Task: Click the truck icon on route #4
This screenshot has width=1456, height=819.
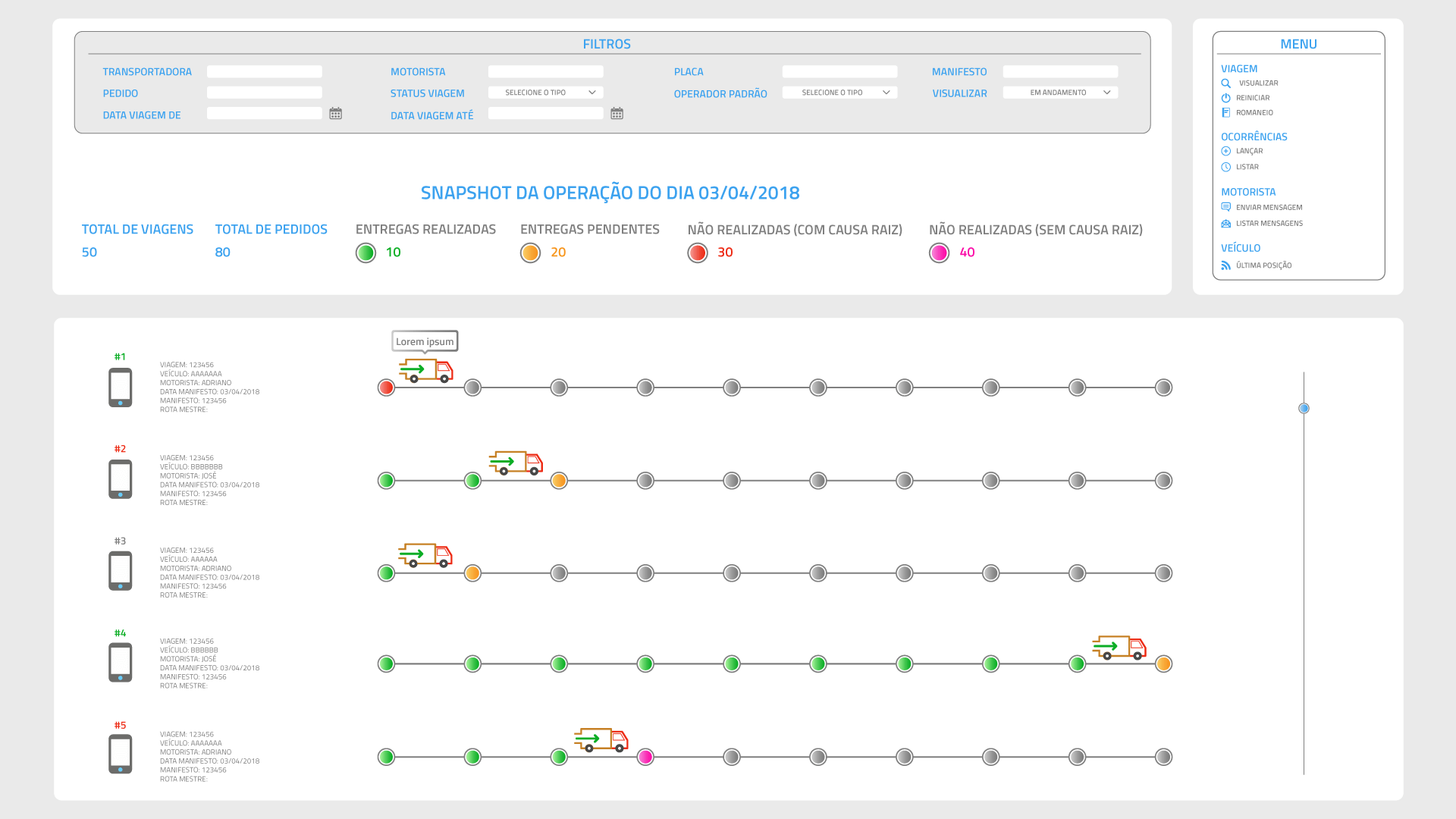Action: tap(1119, 648)
